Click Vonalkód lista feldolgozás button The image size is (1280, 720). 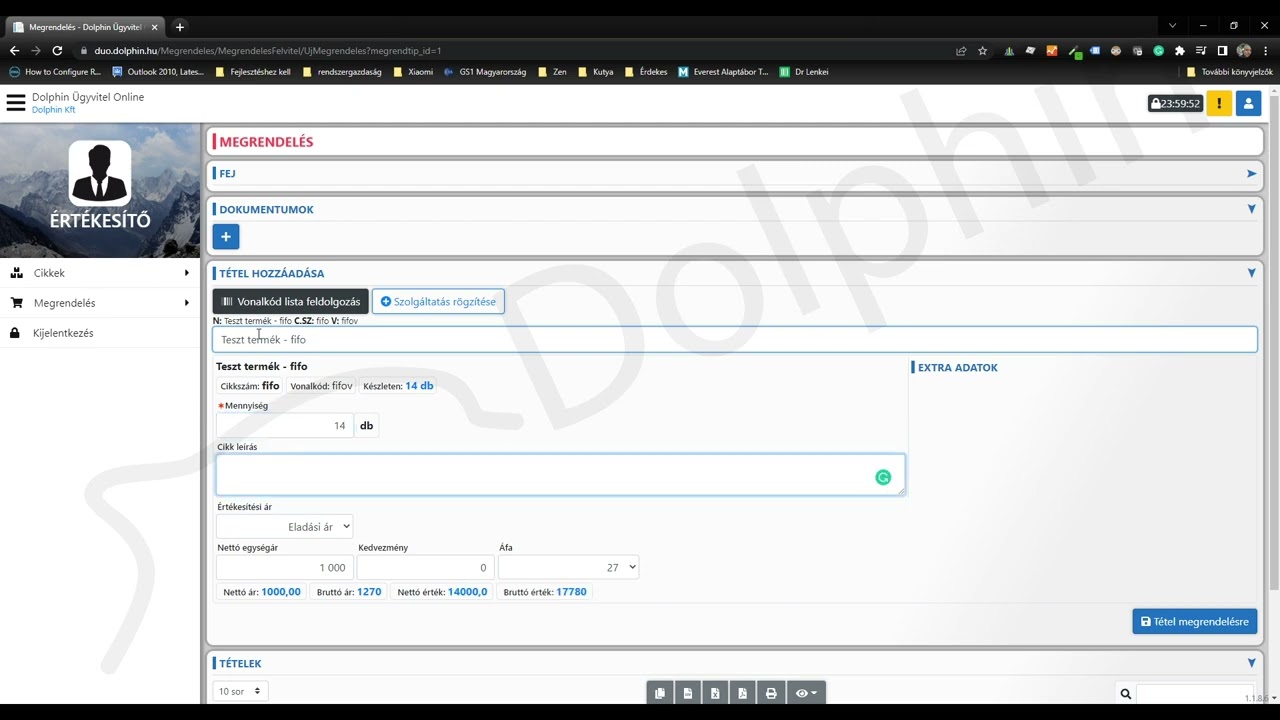click(x=291, y=301)
